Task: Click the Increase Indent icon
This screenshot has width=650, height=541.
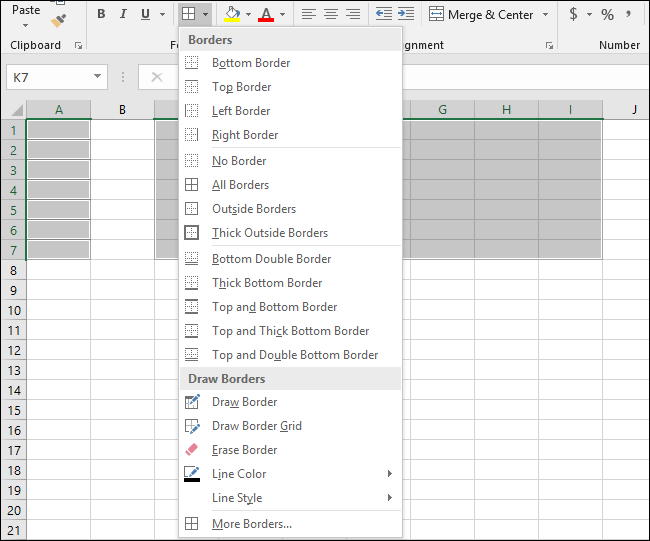Action: [x=405, y=14]
